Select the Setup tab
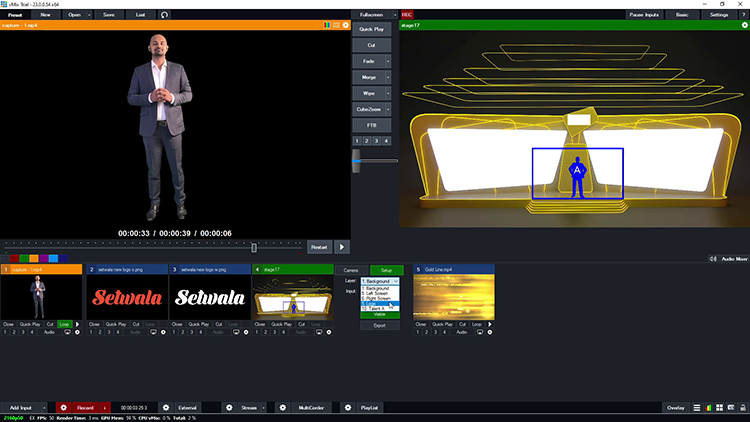750x422 pixels. pyautogui.click(x=386, y=270)
